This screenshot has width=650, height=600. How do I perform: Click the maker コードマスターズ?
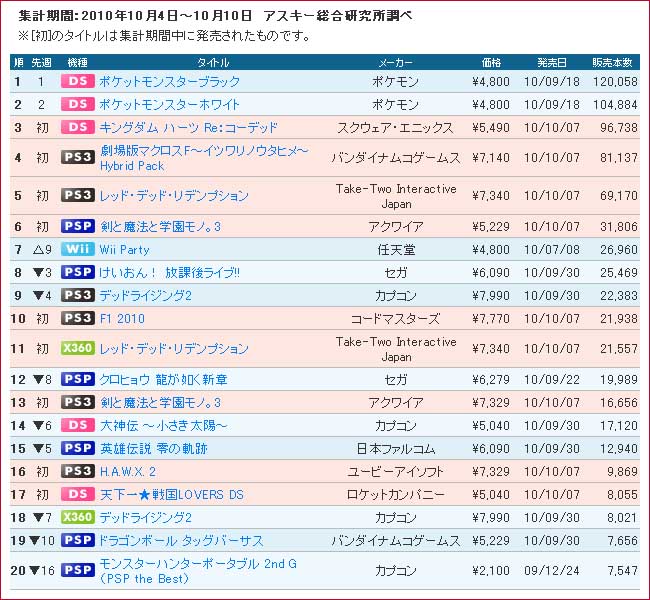click(x=395, y=318)
